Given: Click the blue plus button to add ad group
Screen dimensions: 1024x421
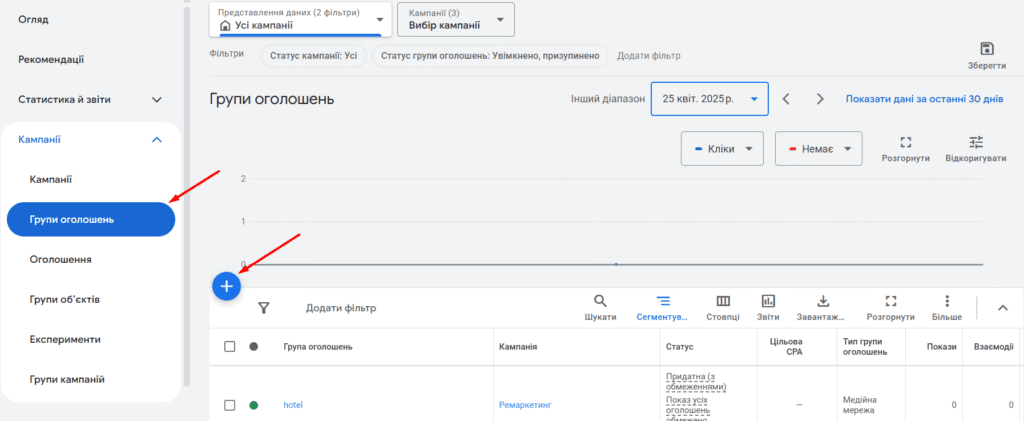Looking at the screenshot, I should point(227,286).
